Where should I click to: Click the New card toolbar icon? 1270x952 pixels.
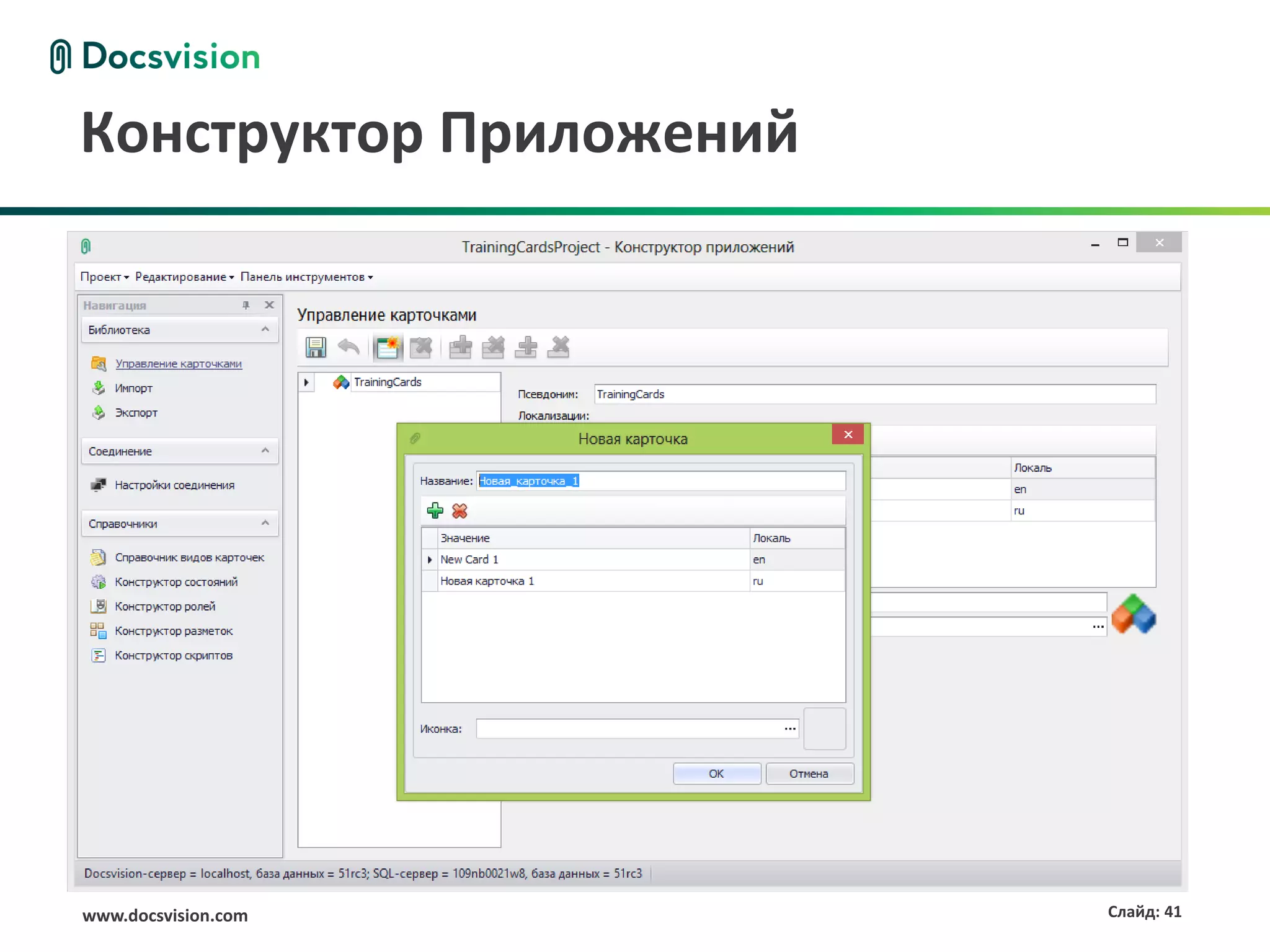click(x=388, y=348)
